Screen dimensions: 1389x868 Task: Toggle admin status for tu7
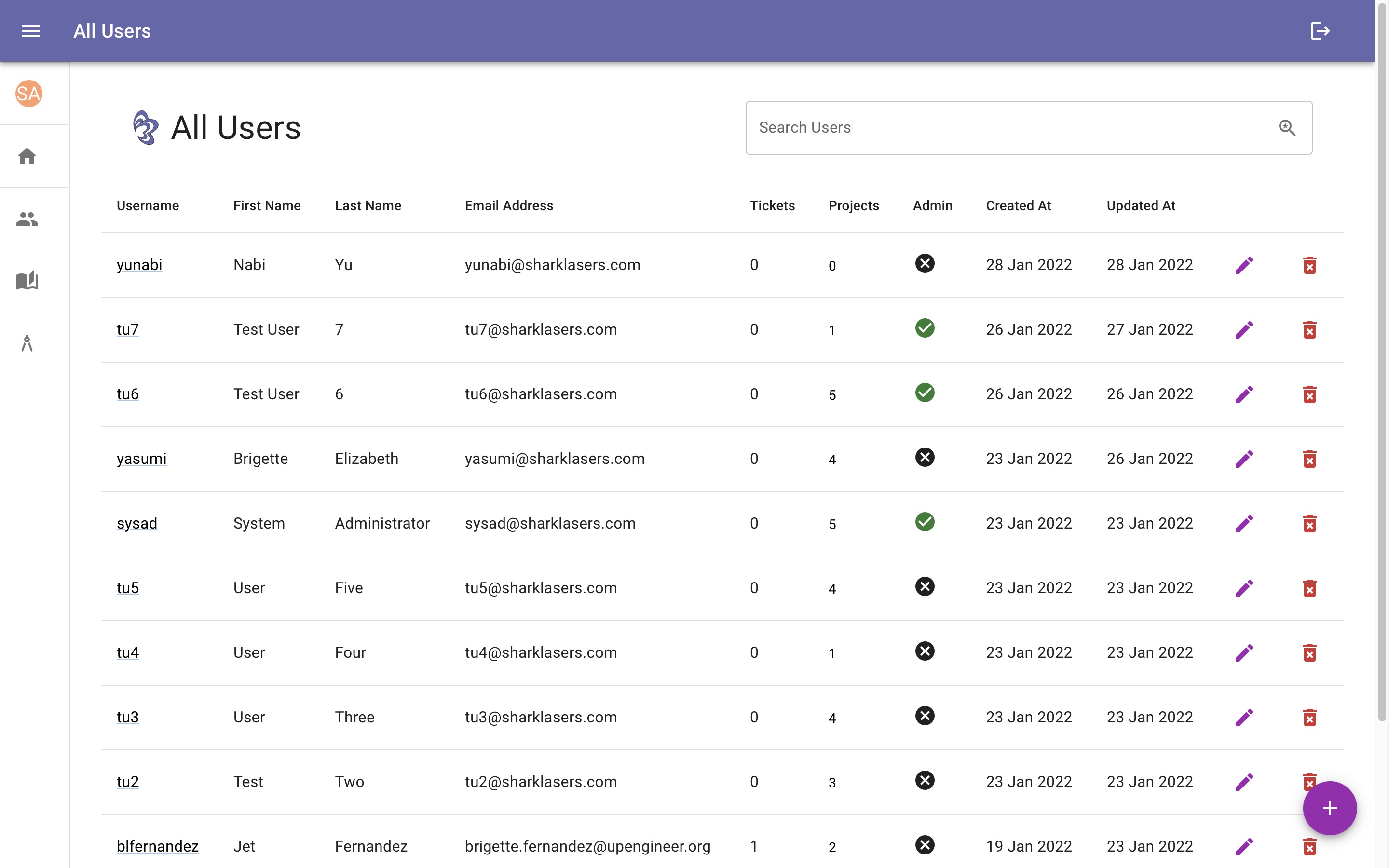(924, 328)
